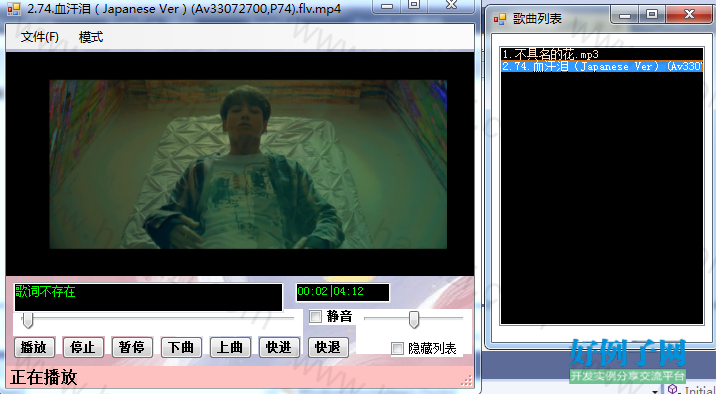
Task: Click the 暂停 button
Action: 132,347
